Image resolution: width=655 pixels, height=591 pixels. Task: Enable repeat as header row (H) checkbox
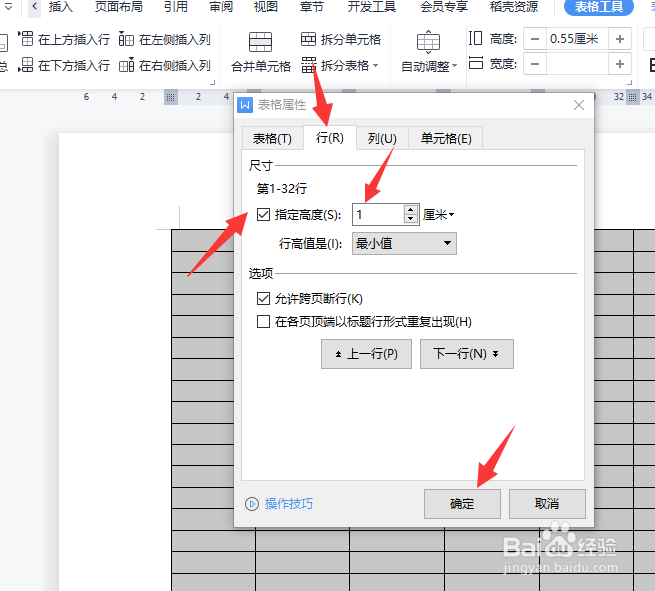point(263,322)
